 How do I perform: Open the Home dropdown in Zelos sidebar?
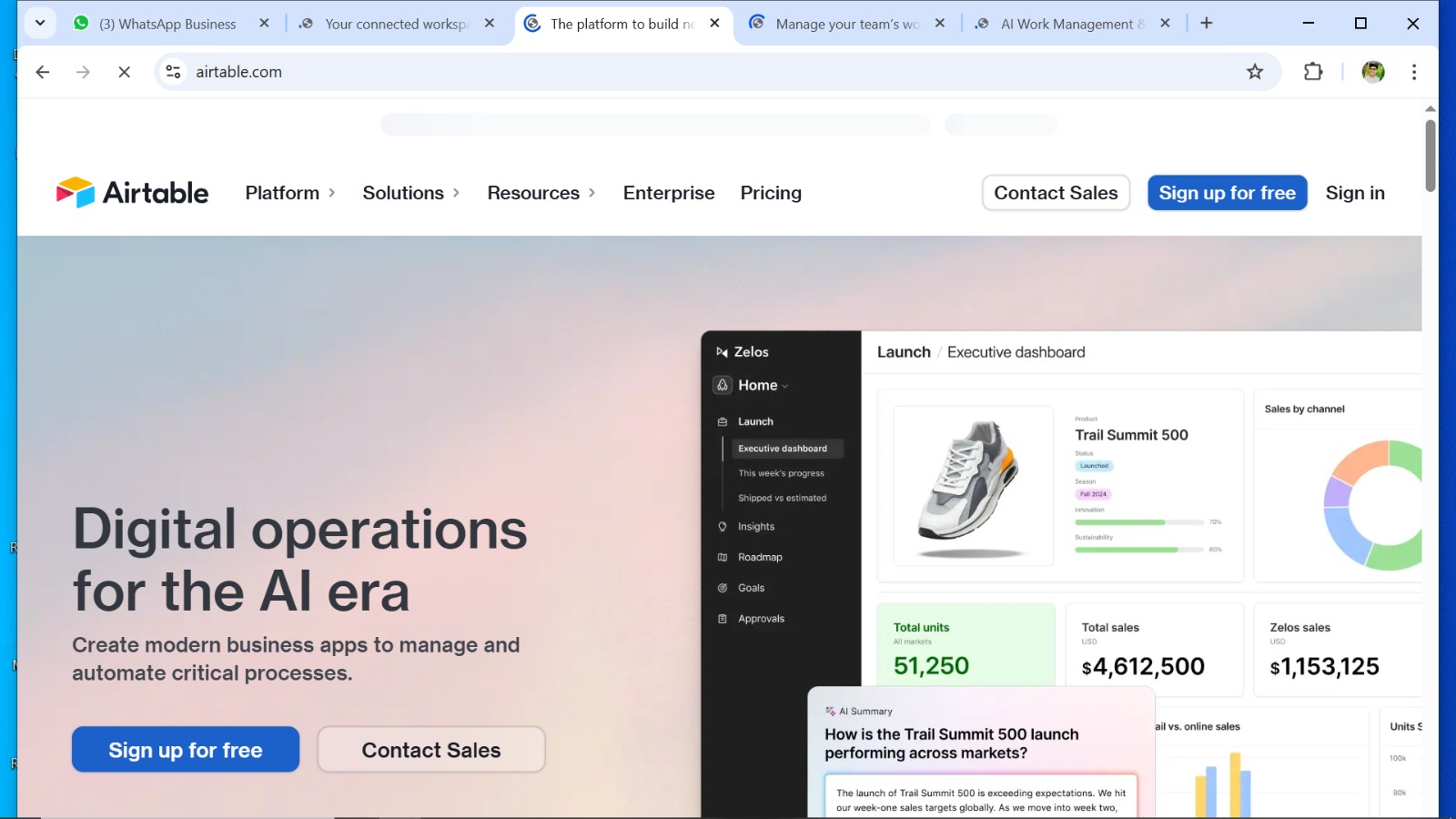pos(763,386)
